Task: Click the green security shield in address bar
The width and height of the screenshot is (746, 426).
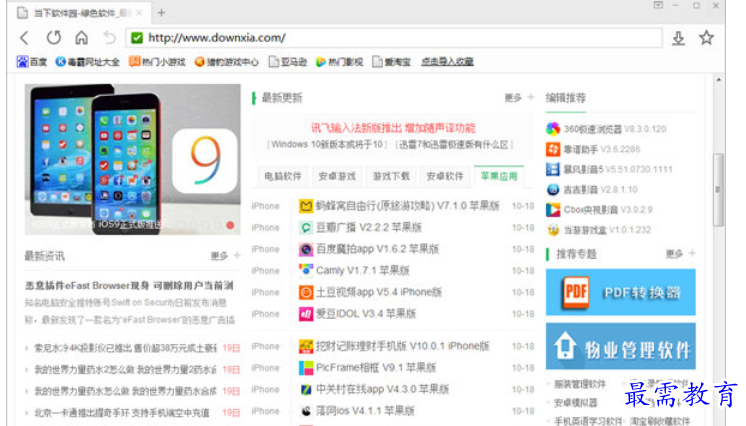Action: (137, 38)
